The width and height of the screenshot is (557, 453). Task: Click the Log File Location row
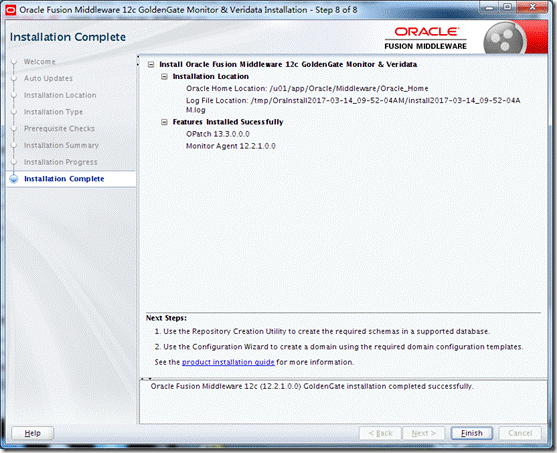353,105
